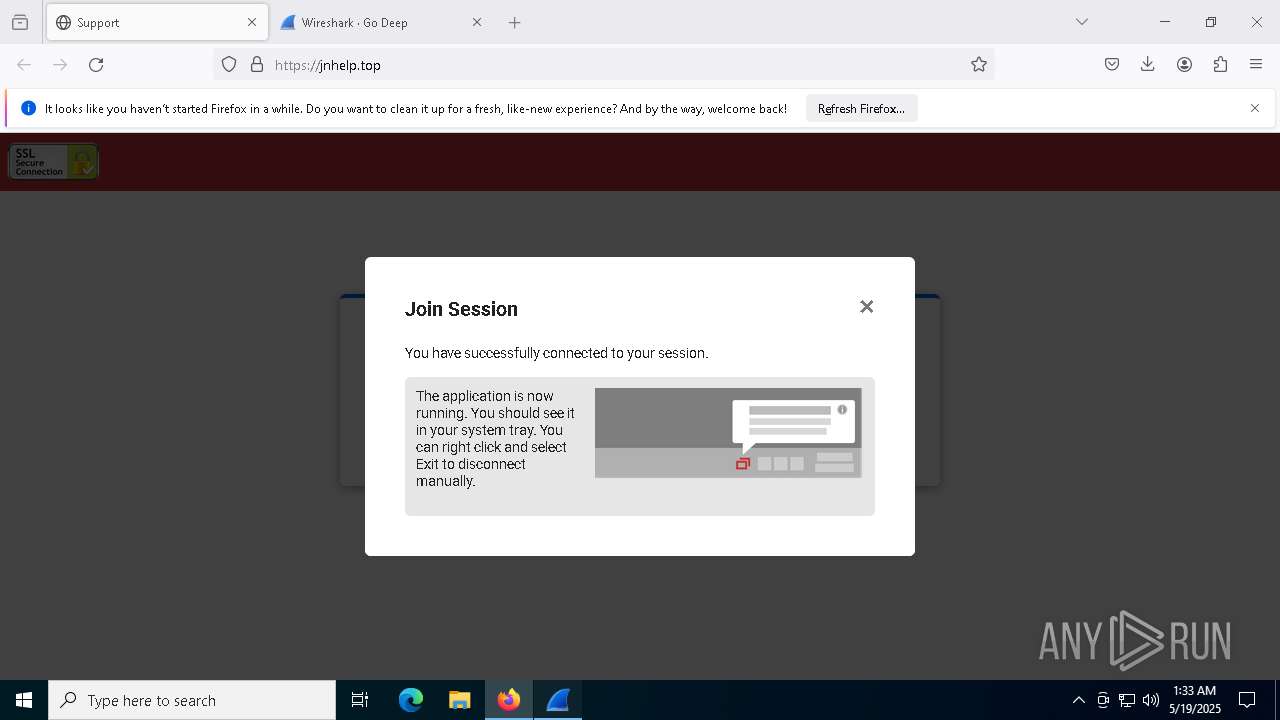The image size is (1280, 720).
Task: Open the Windows Start menu
Action: click(24, 700)
